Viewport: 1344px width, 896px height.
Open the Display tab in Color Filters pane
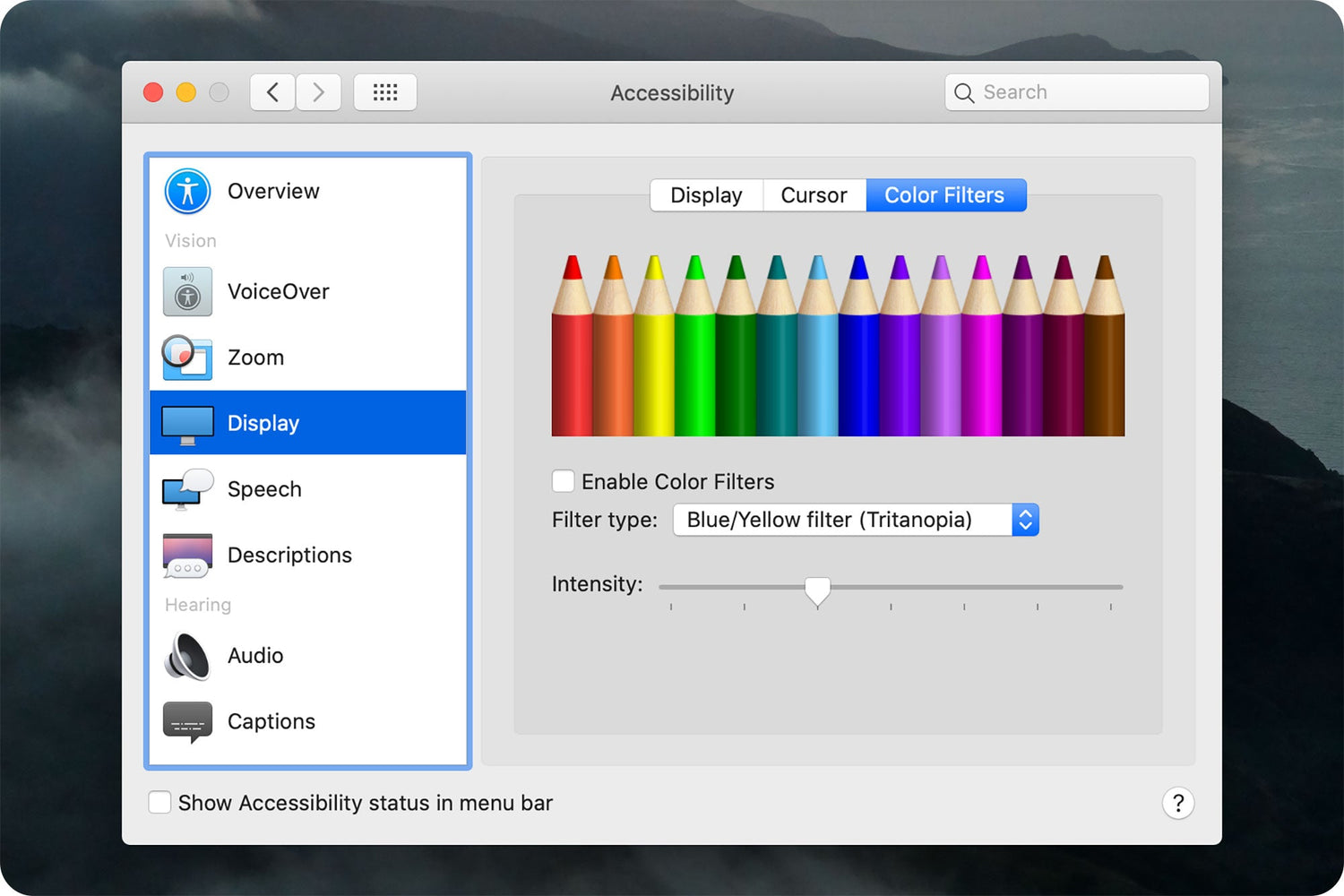click(706, 194)
